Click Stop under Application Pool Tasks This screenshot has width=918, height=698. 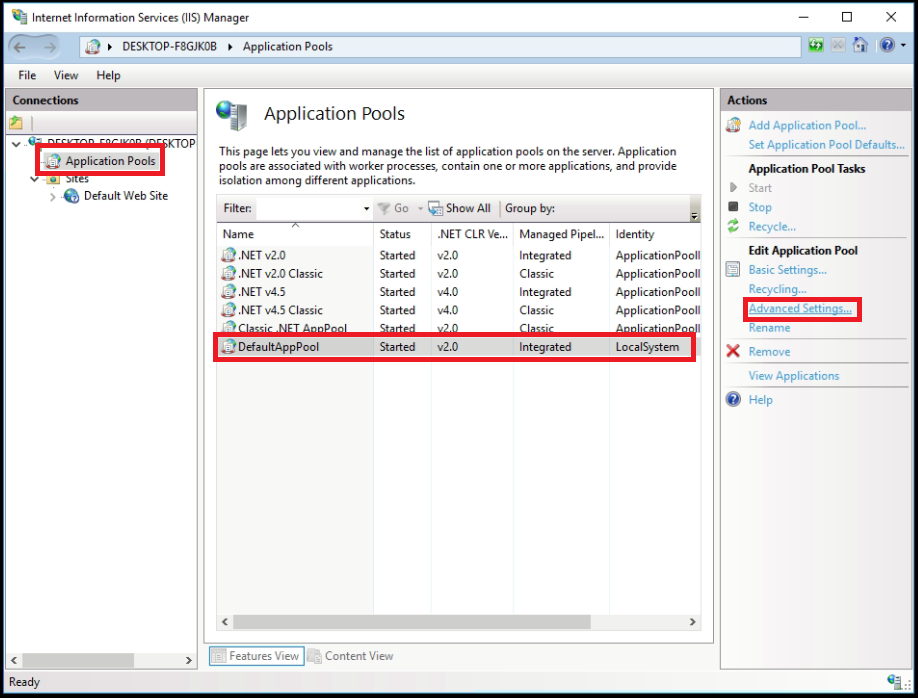(x=760, y=207)
